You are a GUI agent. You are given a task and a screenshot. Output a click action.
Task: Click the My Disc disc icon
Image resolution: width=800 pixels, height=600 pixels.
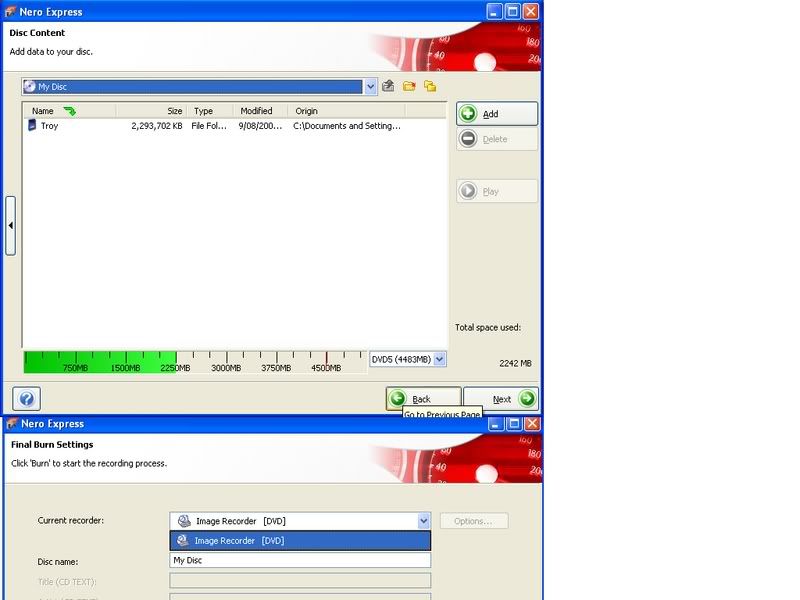(x=30, y=86)
